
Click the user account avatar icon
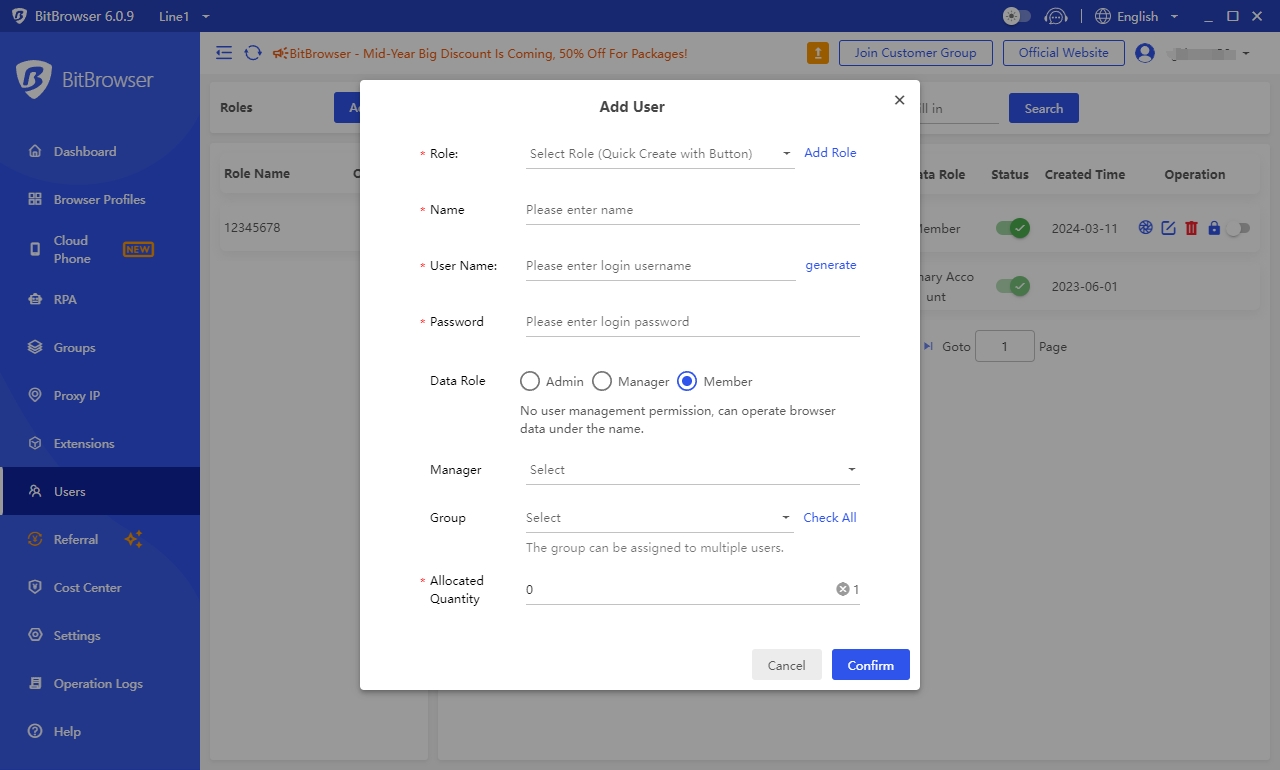tap(1145, 53)
